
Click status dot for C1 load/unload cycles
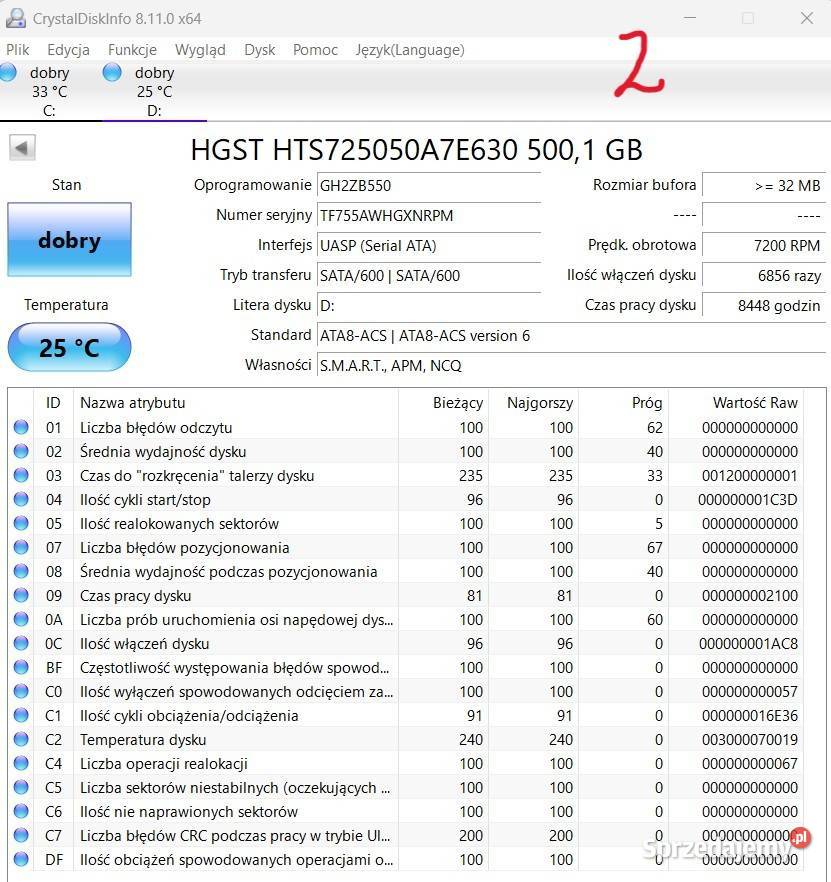pos(21,715)
